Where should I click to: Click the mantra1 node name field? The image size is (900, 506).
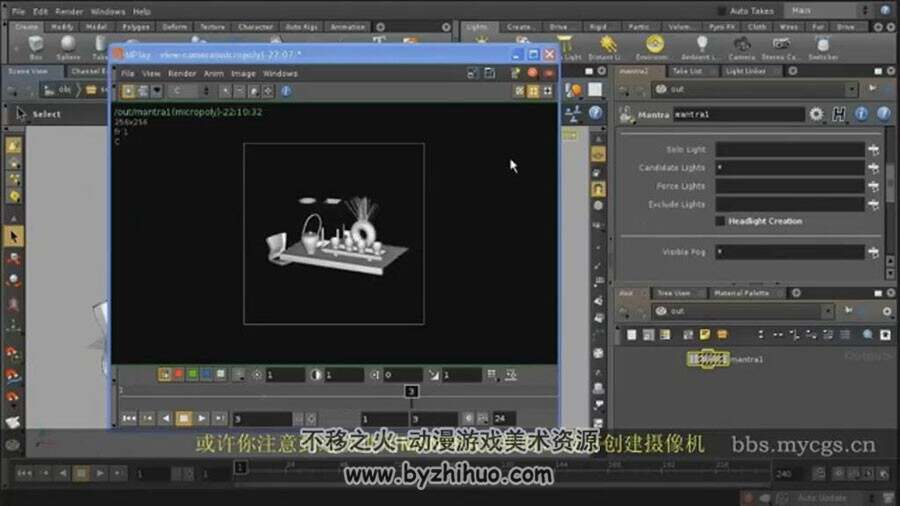(738, 115)
